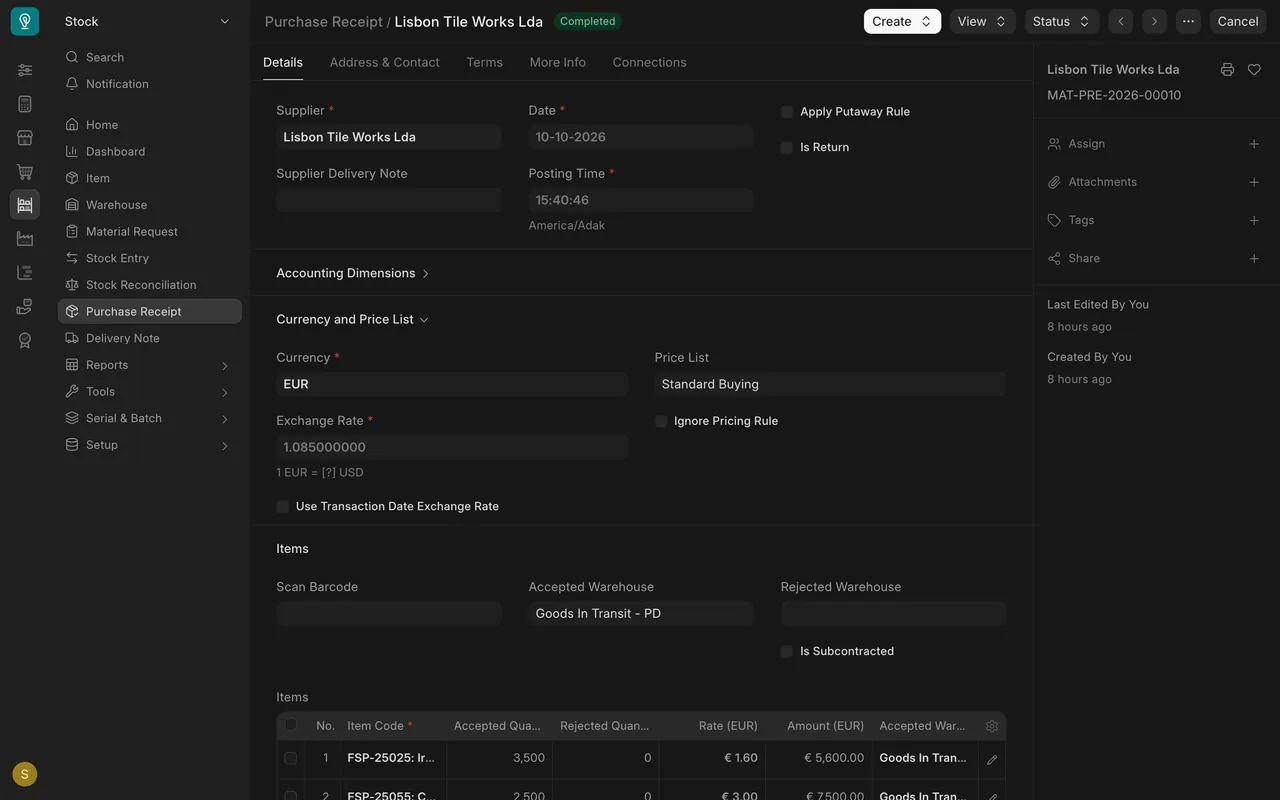Go to next document with right arrow
Viewport: 1280px width, 800px height.
(1155, 21)
